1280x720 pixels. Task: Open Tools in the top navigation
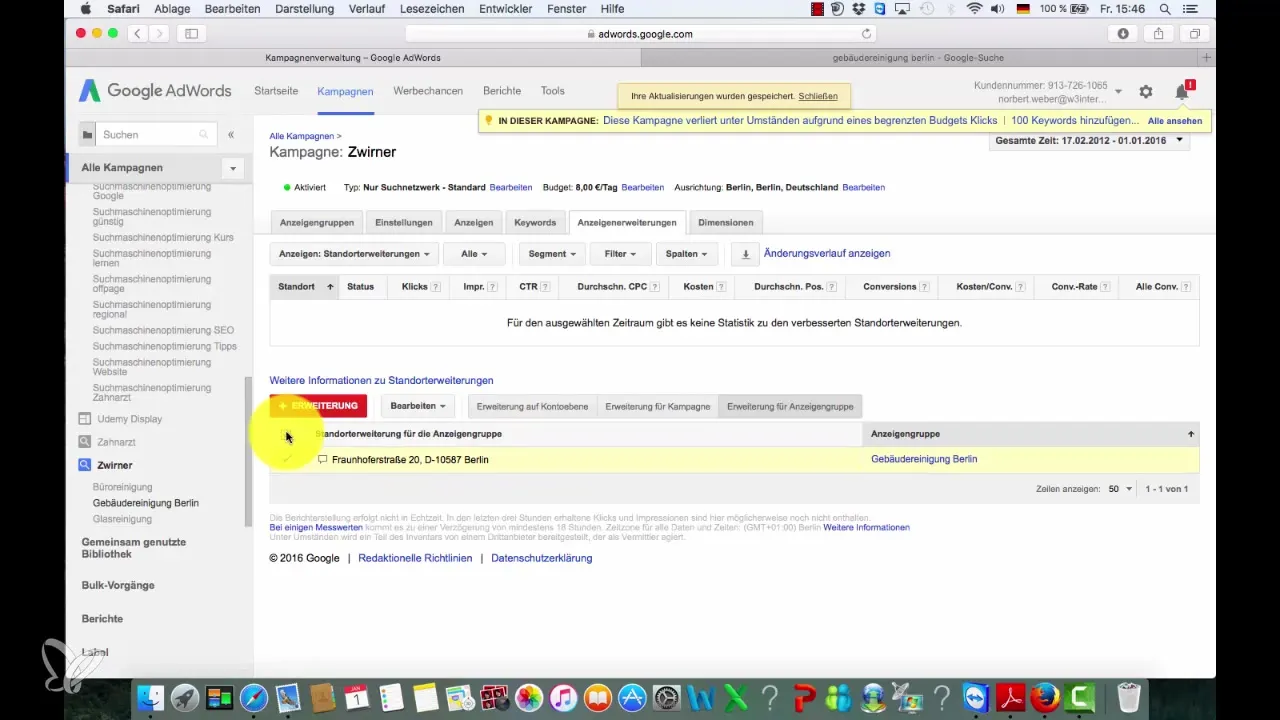(553, 91)
